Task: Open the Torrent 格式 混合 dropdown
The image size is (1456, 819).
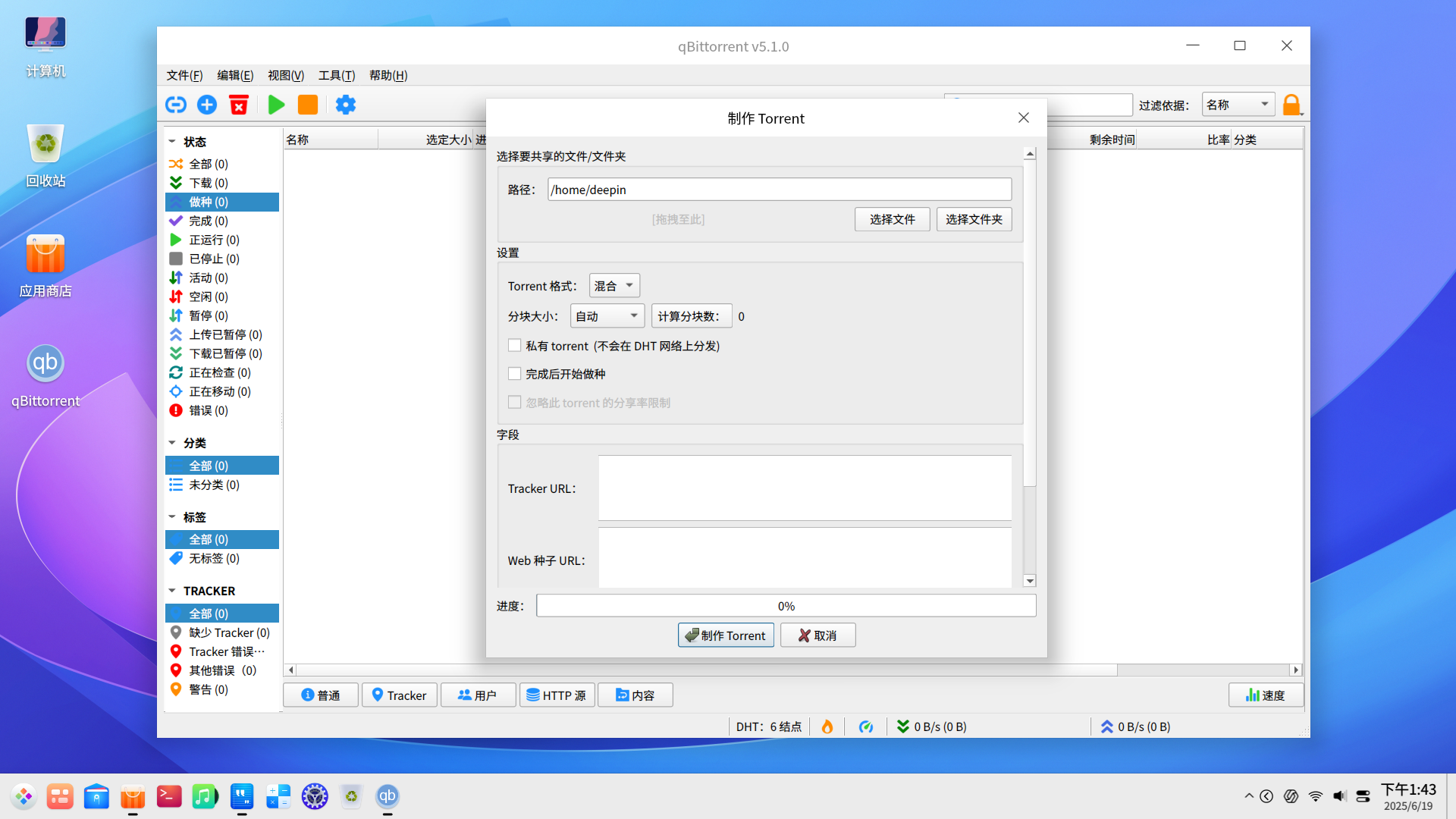Action: 614,286
